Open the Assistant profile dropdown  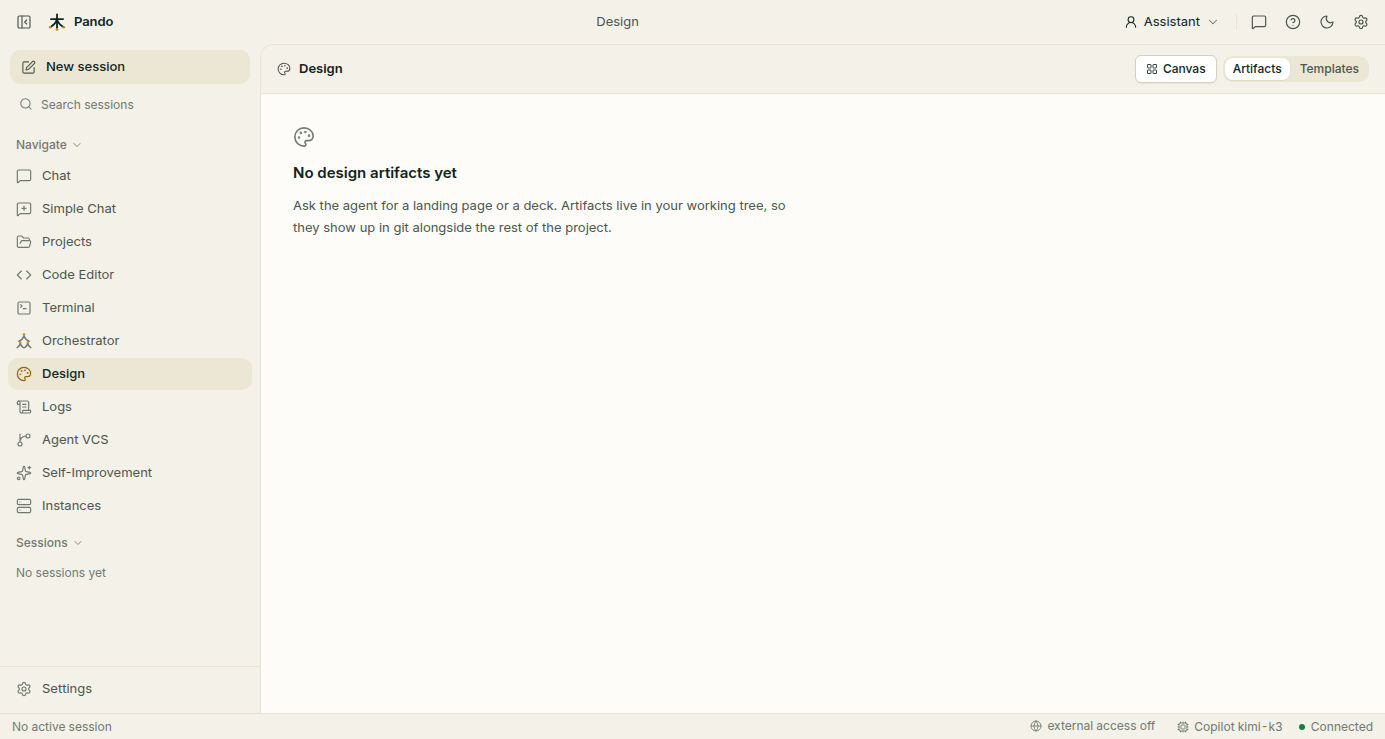pos(1171,22)
